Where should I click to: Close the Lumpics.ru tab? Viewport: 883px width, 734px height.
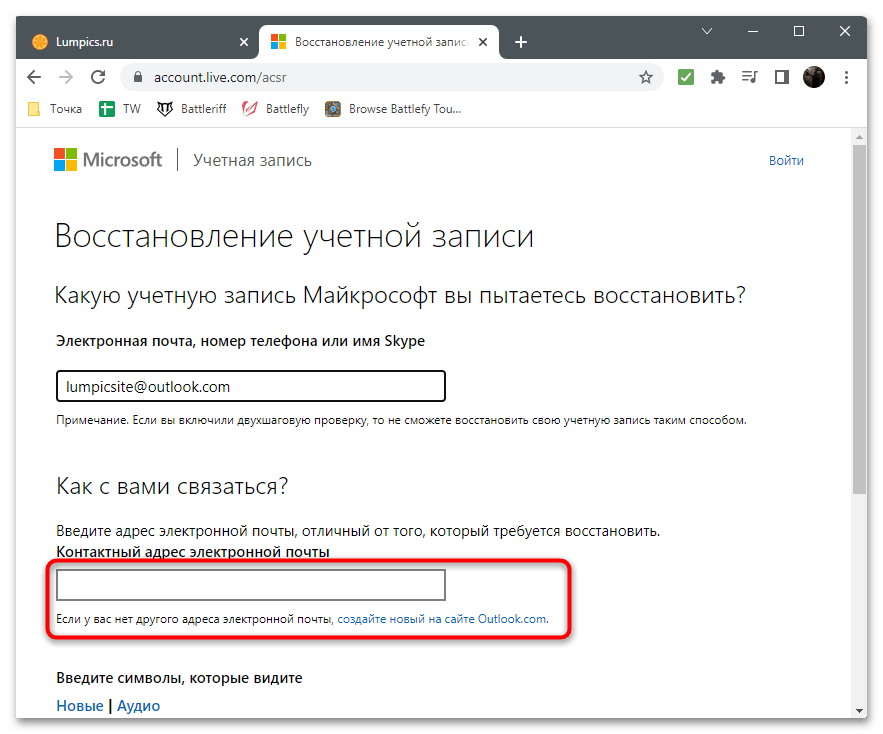pyautogui.click(x=244, y=42)
